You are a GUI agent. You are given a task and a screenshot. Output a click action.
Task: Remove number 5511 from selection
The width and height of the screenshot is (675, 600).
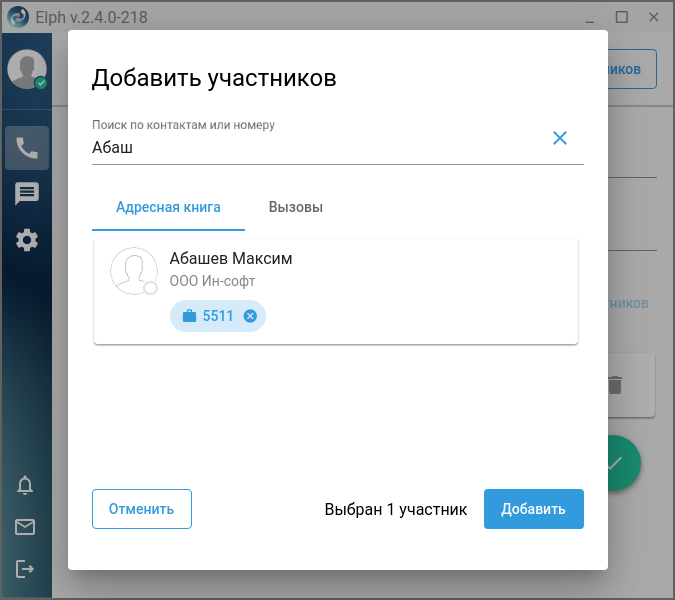click(250, 316)
